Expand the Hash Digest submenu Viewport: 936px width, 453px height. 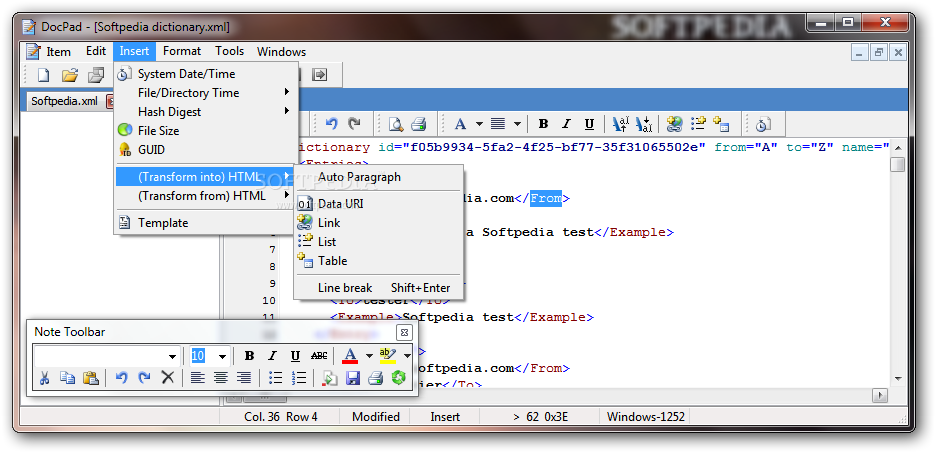(206, 112)
